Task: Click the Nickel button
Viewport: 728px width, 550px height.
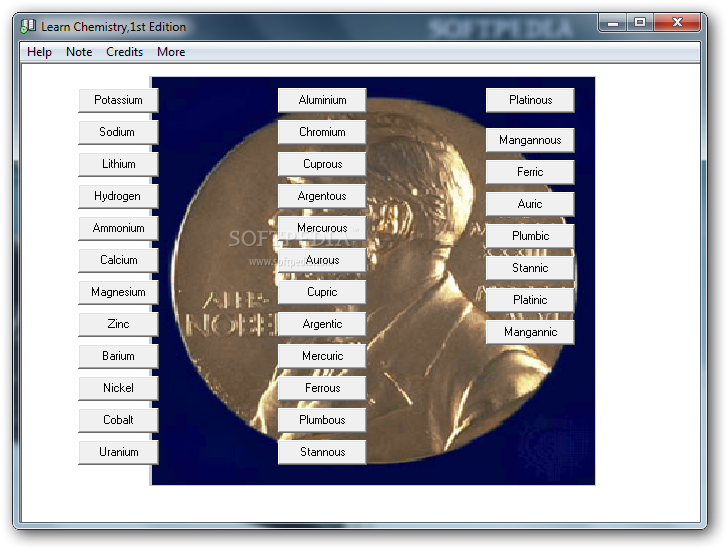Action: point(118,388)
